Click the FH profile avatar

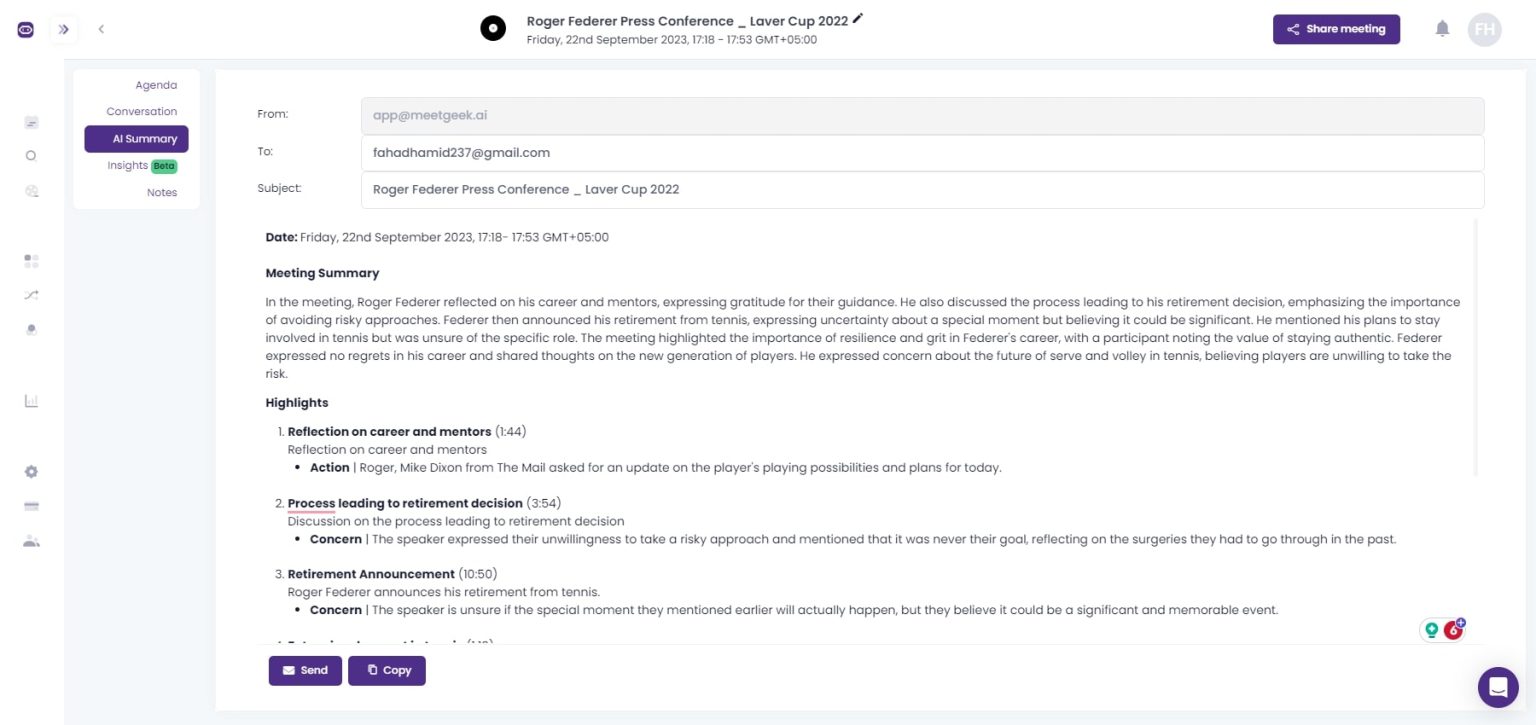[1485, 29]
